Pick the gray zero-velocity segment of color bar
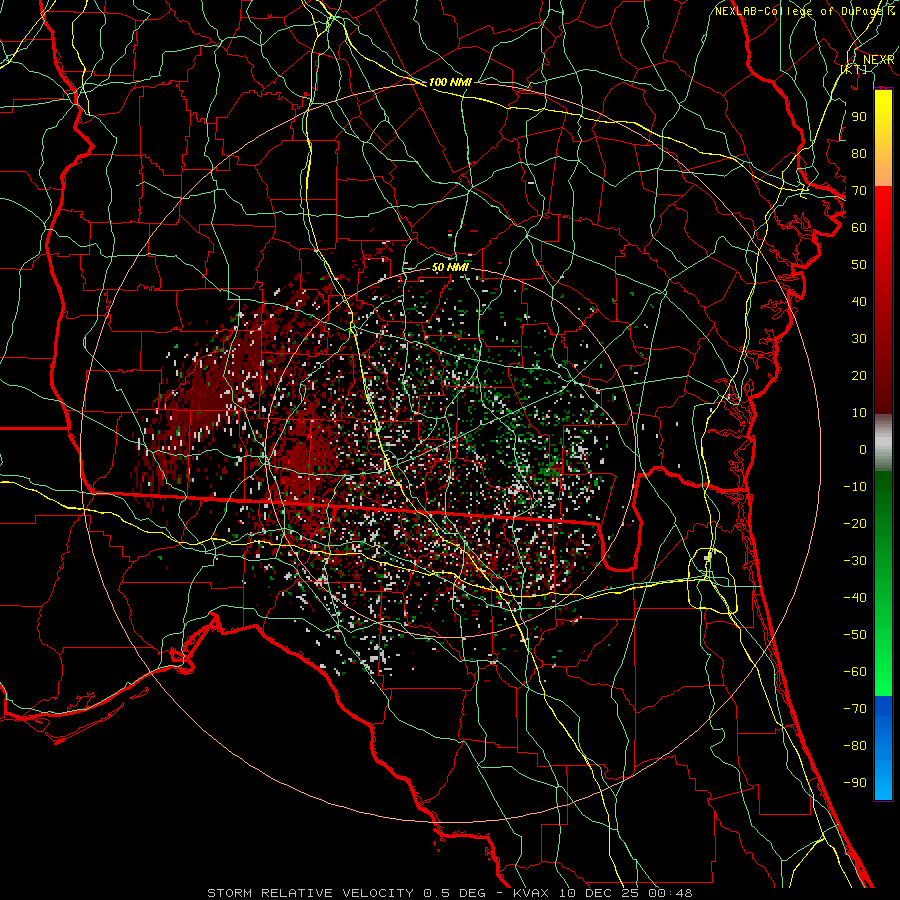900x900 pixels. tap(883, 443)
